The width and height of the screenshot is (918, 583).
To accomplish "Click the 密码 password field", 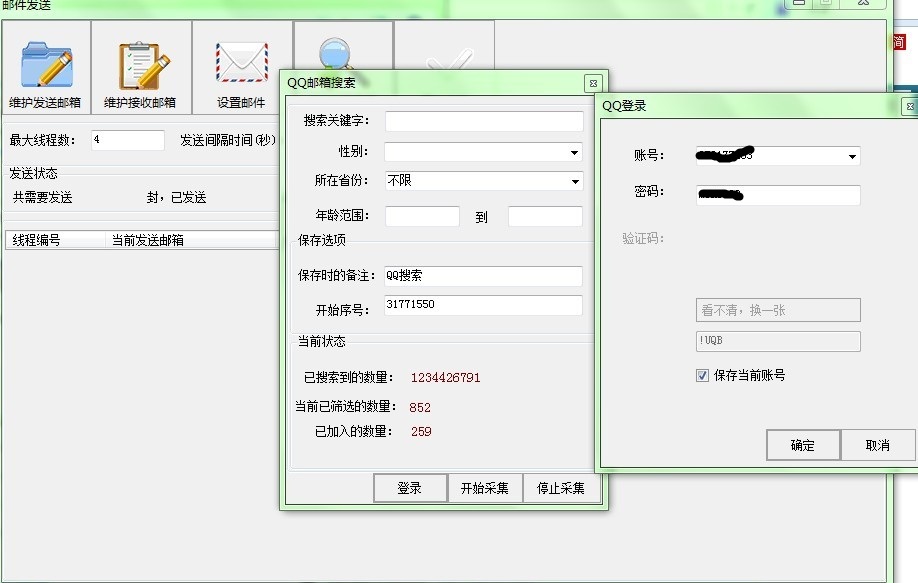I will [778, 195].
